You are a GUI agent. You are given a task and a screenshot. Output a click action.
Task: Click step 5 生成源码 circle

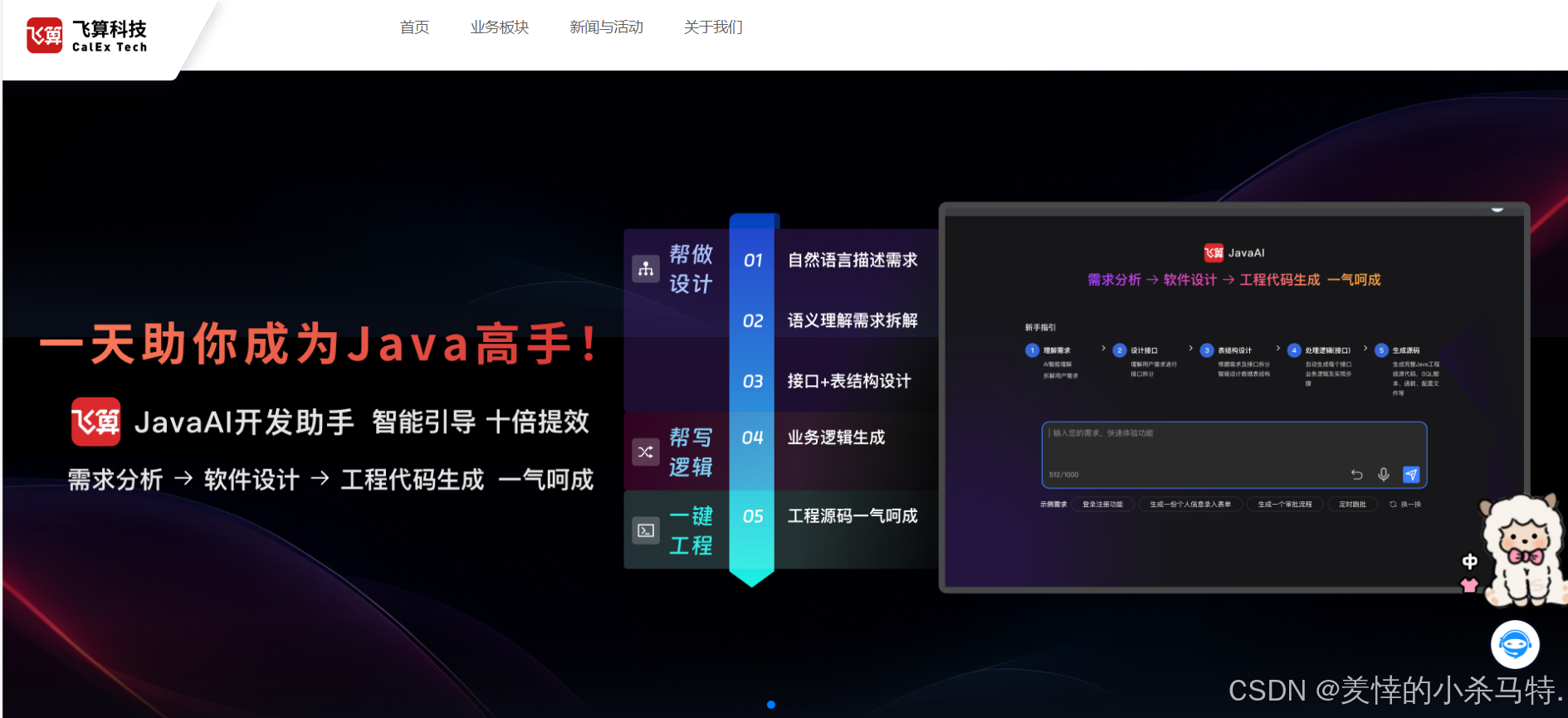[x=1381, y=350]
